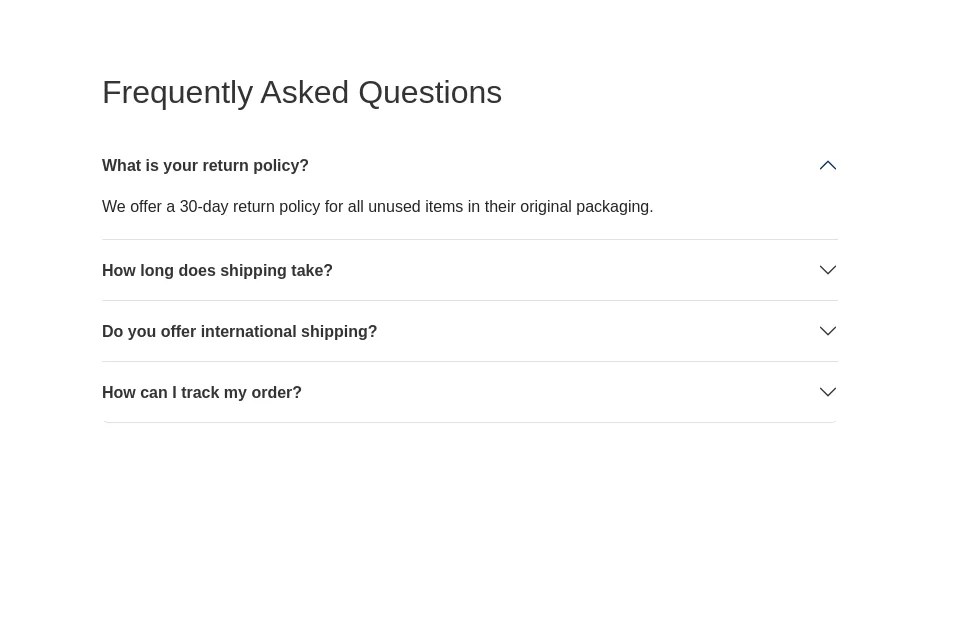Click the 30-day return policy answer text
Screen dimensions: 972x623
[377, 207]
